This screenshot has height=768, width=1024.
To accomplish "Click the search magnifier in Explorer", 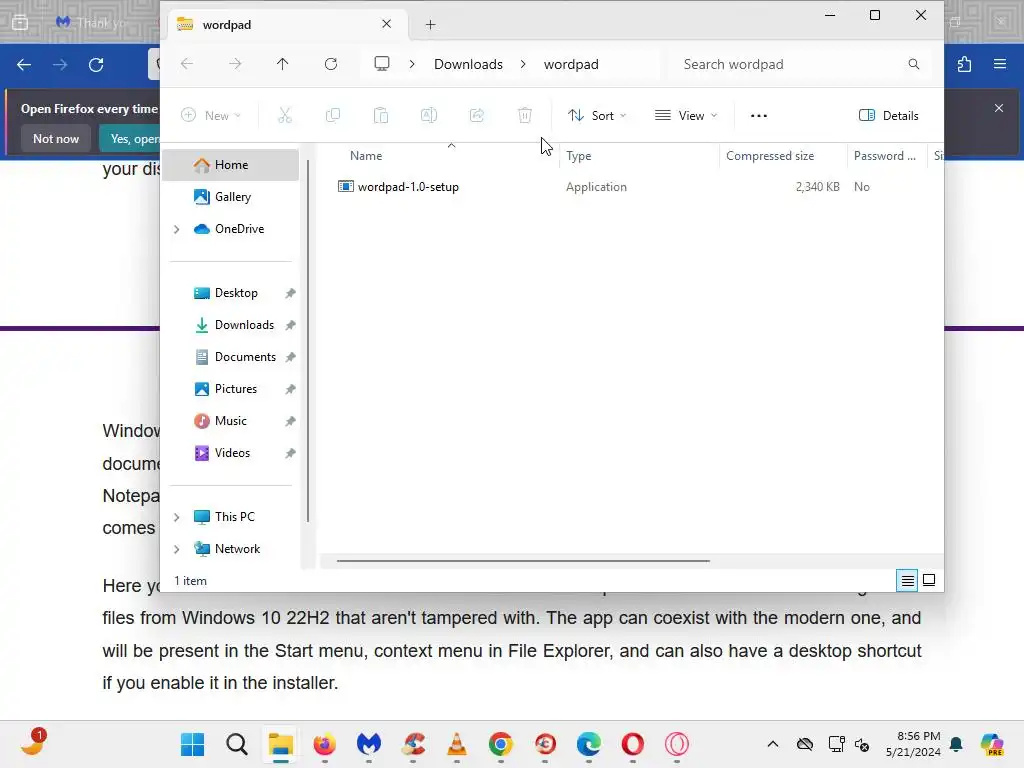I will click(x=914, y=64).
